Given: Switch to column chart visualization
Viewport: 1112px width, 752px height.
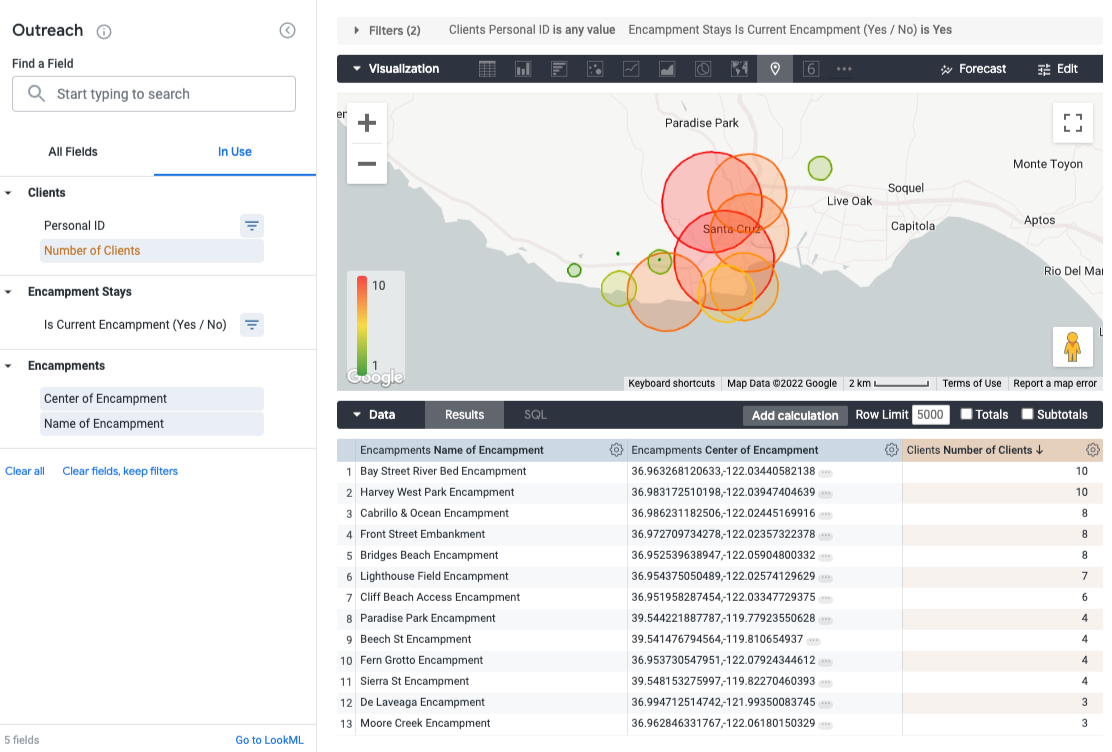Looking at the screenshot, I should click(523, 69).
